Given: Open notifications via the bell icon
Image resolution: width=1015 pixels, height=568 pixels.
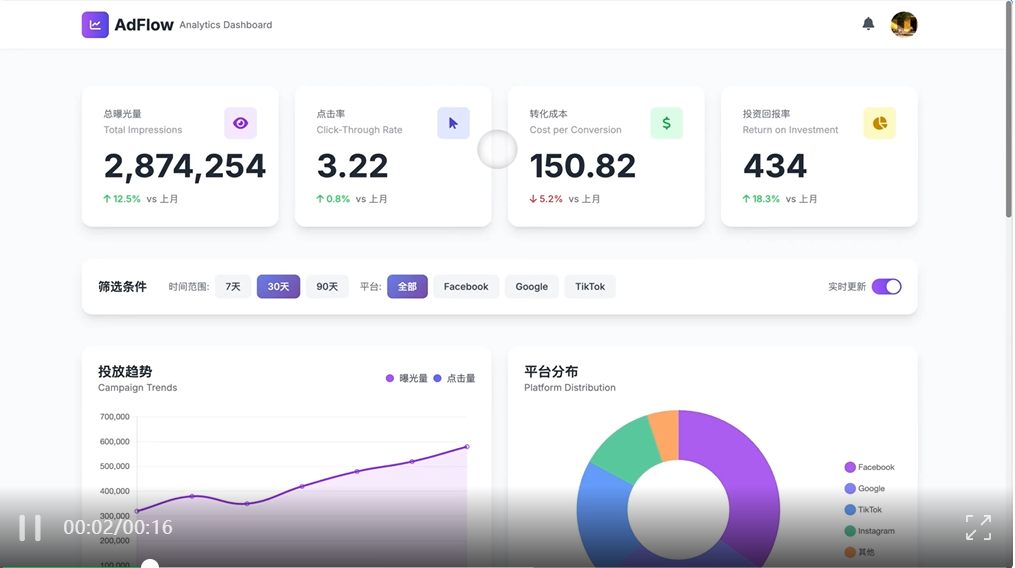Looking at the screenshot, I should [x=868, y=24].
